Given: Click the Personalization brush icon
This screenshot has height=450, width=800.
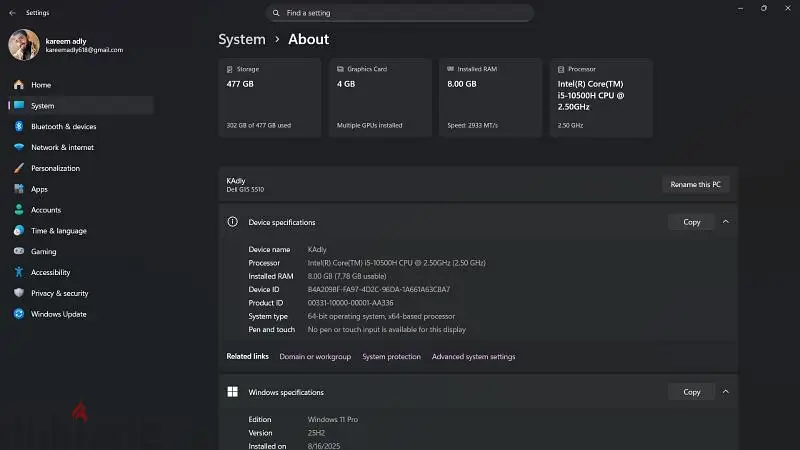Looking at the screenshot, I should pos(19,168).
